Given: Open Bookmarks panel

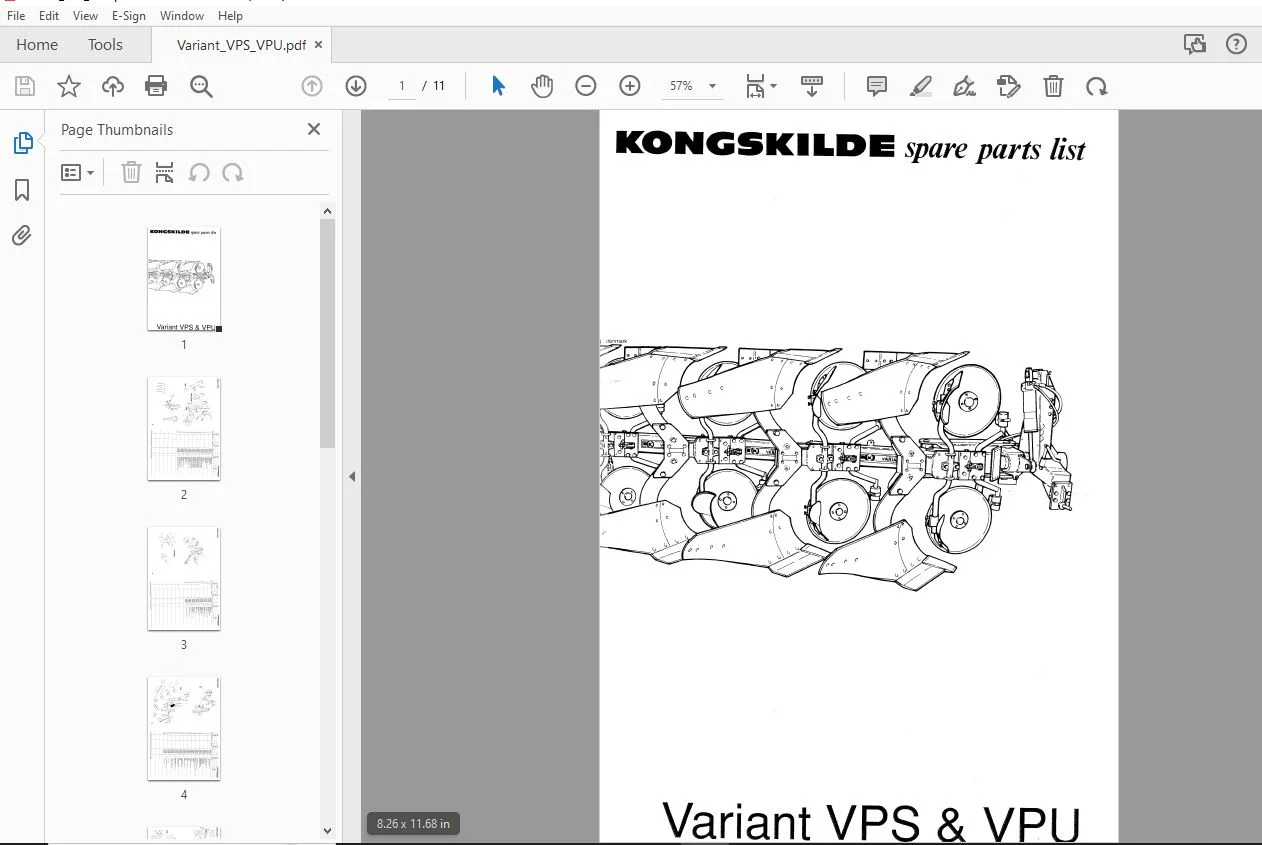Looking at the screenshot, I should point(22,190).
